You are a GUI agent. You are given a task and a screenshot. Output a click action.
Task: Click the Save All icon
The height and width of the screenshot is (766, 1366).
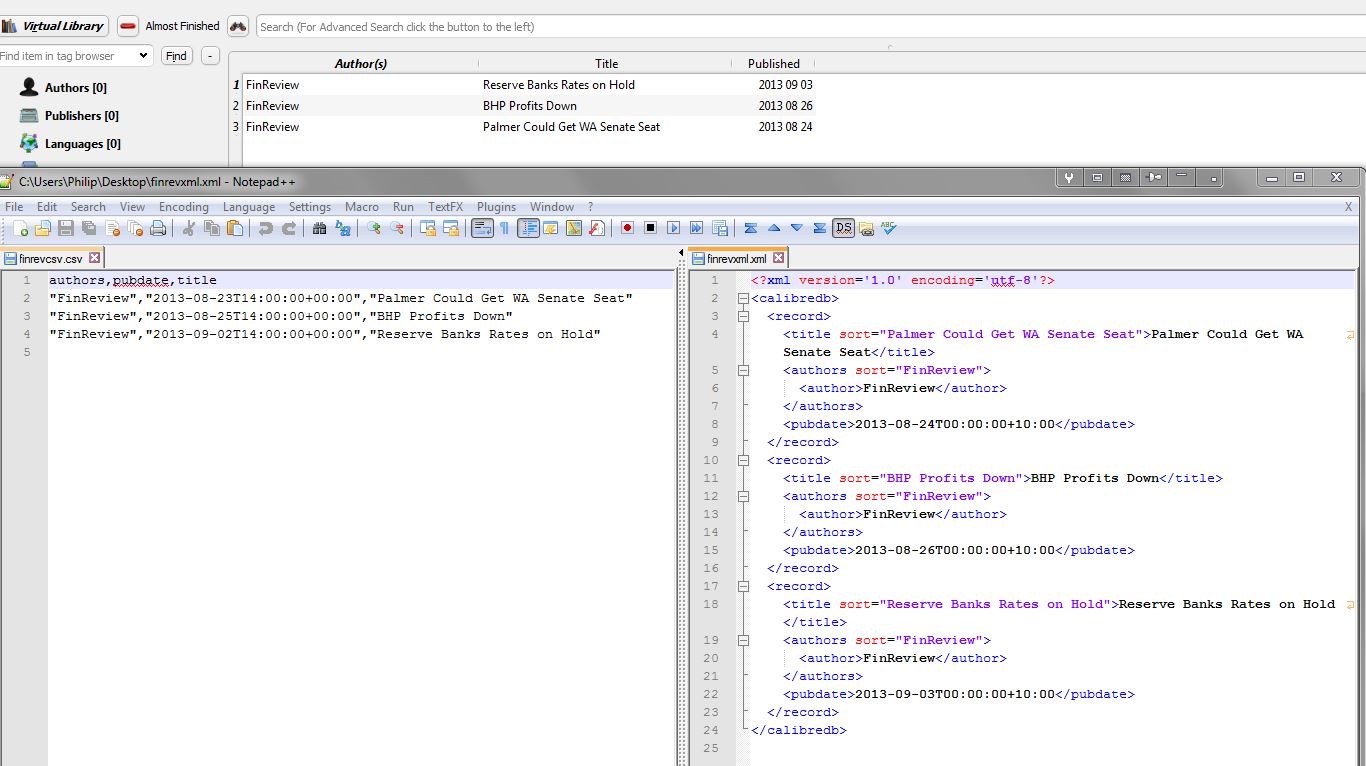pos(88,229)
